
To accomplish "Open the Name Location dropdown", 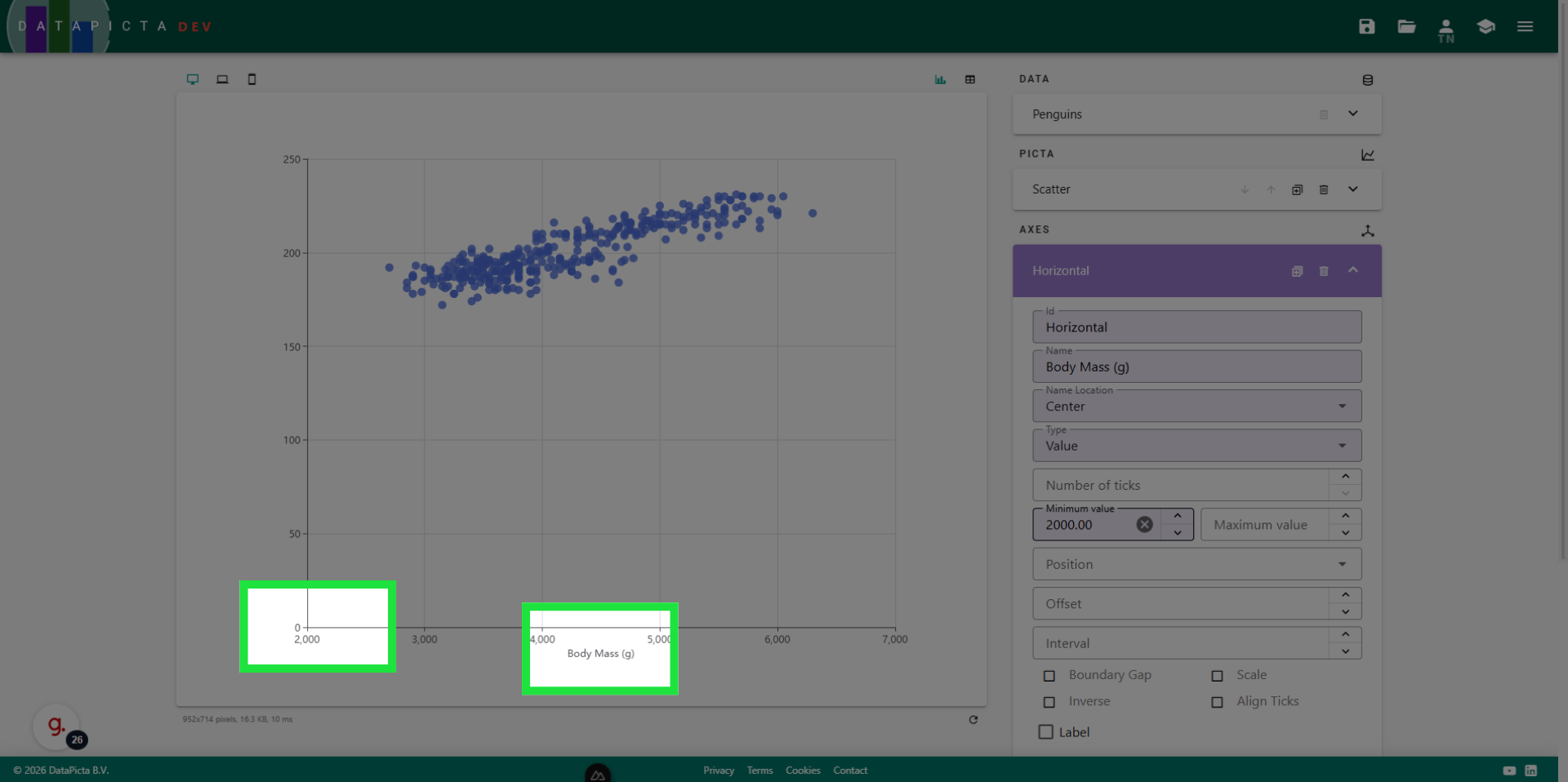I will (x=1196, y=407).
